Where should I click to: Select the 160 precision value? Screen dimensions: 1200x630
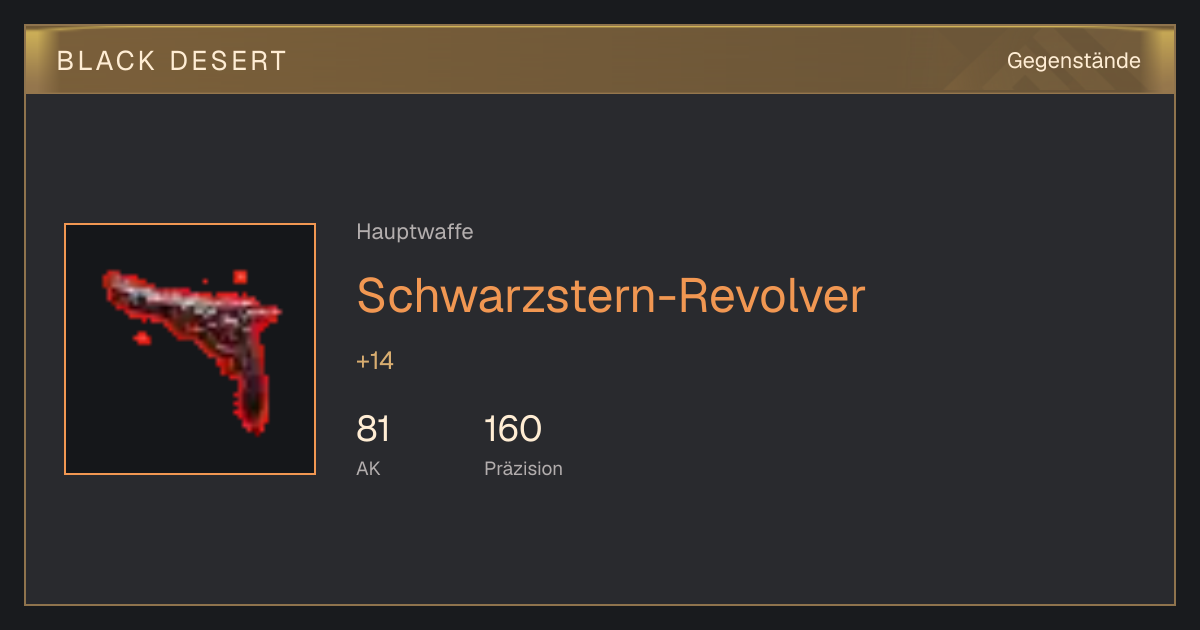point(513,429)
